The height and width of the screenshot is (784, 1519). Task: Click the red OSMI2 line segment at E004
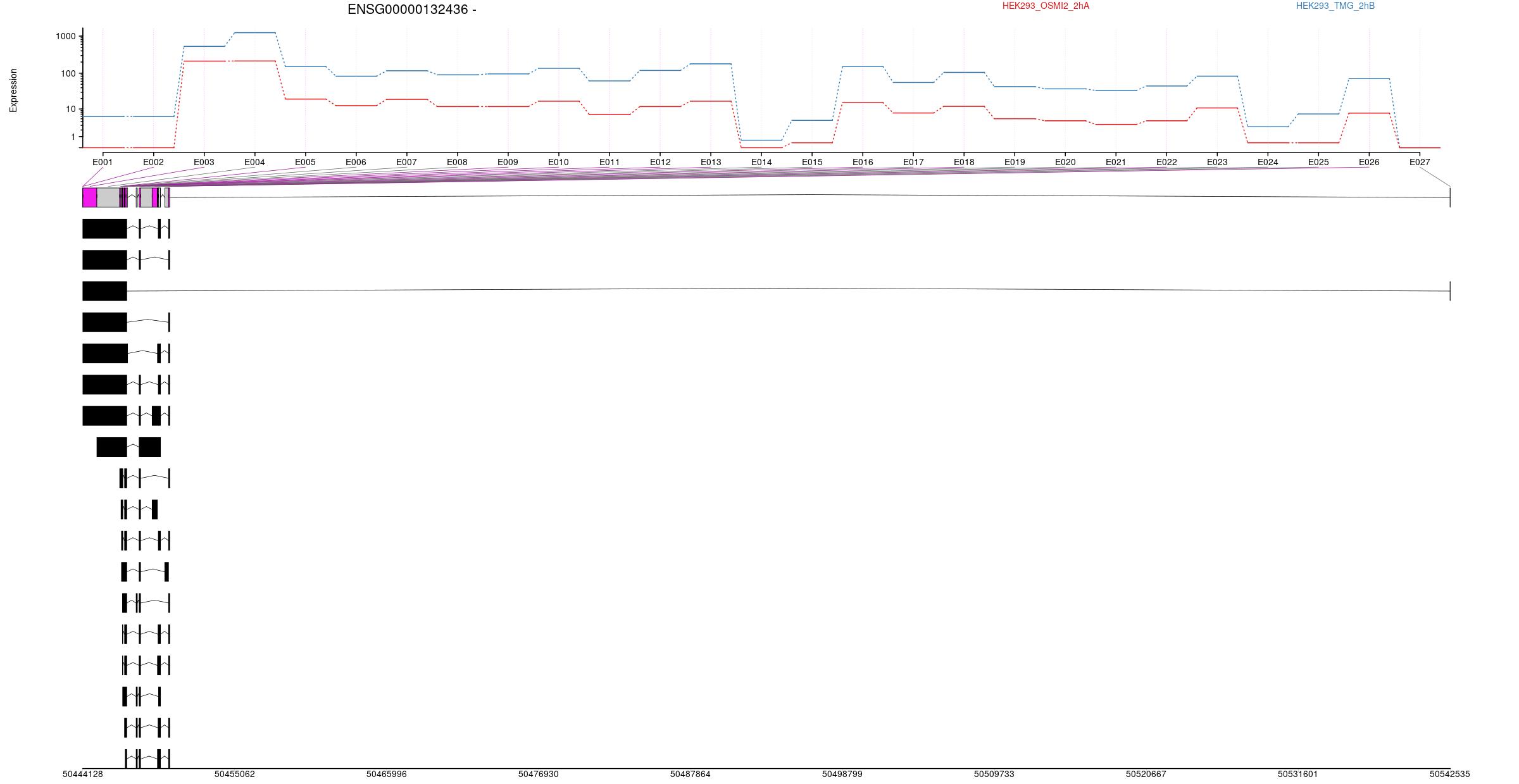(x=254, y=61)
